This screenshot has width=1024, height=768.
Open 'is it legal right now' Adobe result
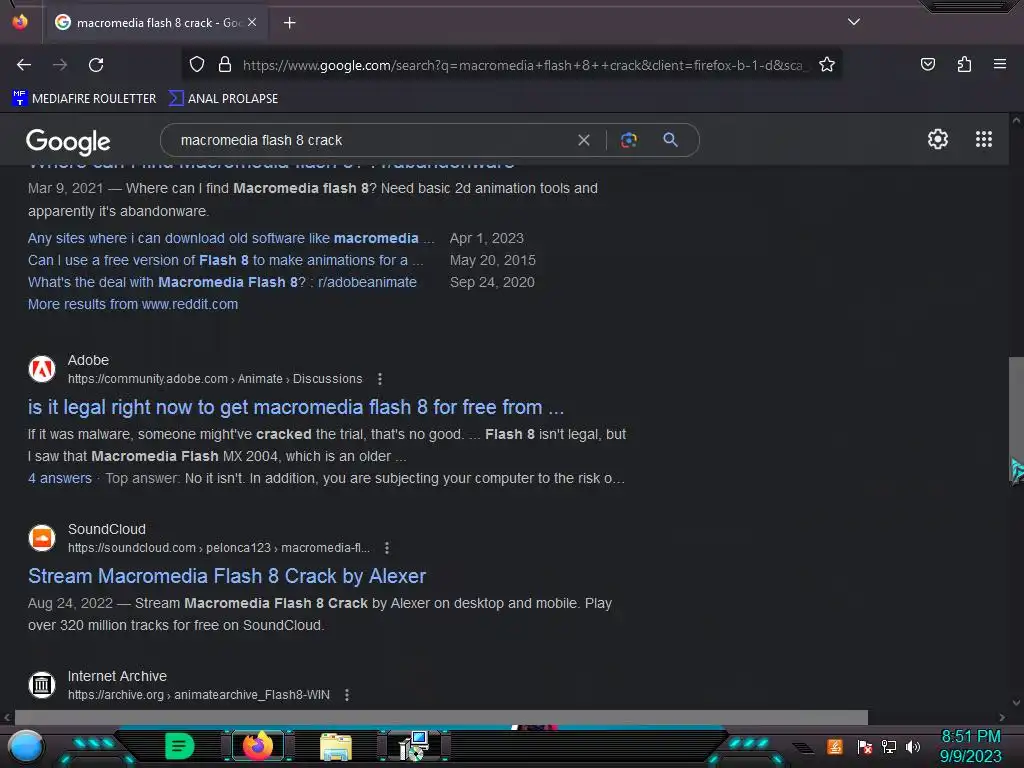click(296, 408)
